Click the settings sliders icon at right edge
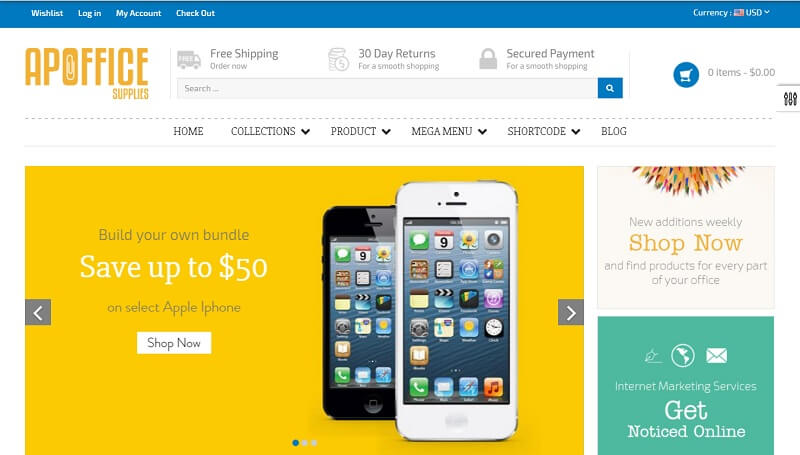 790,98
